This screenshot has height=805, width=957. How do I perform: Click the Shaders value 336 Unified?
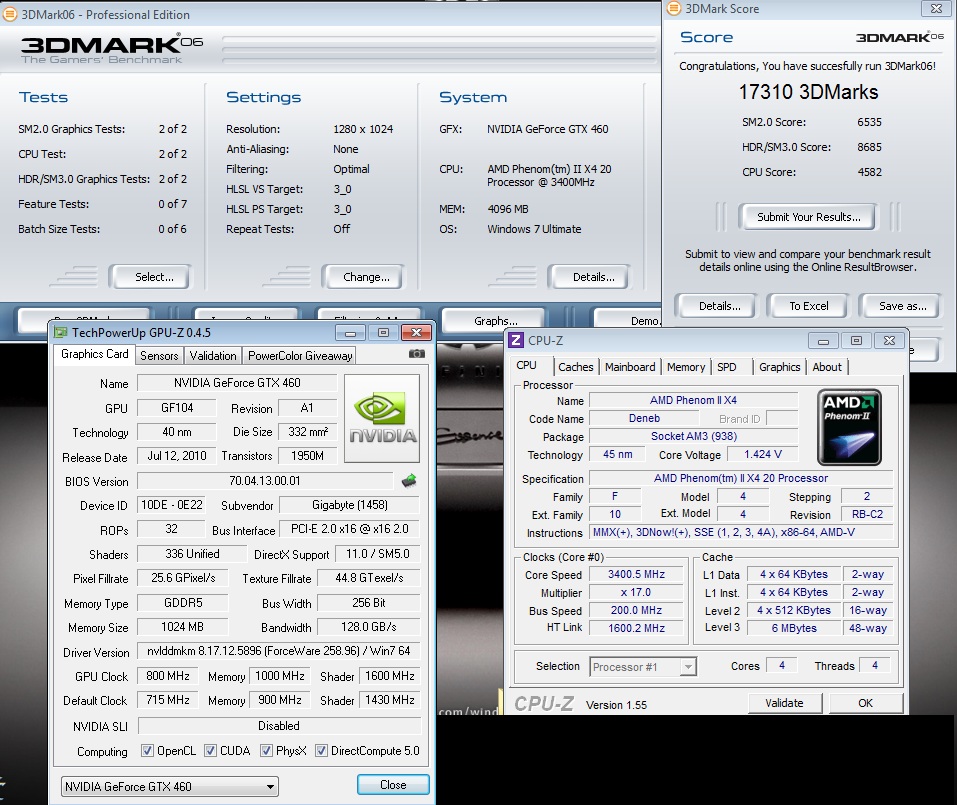(192, 554)
